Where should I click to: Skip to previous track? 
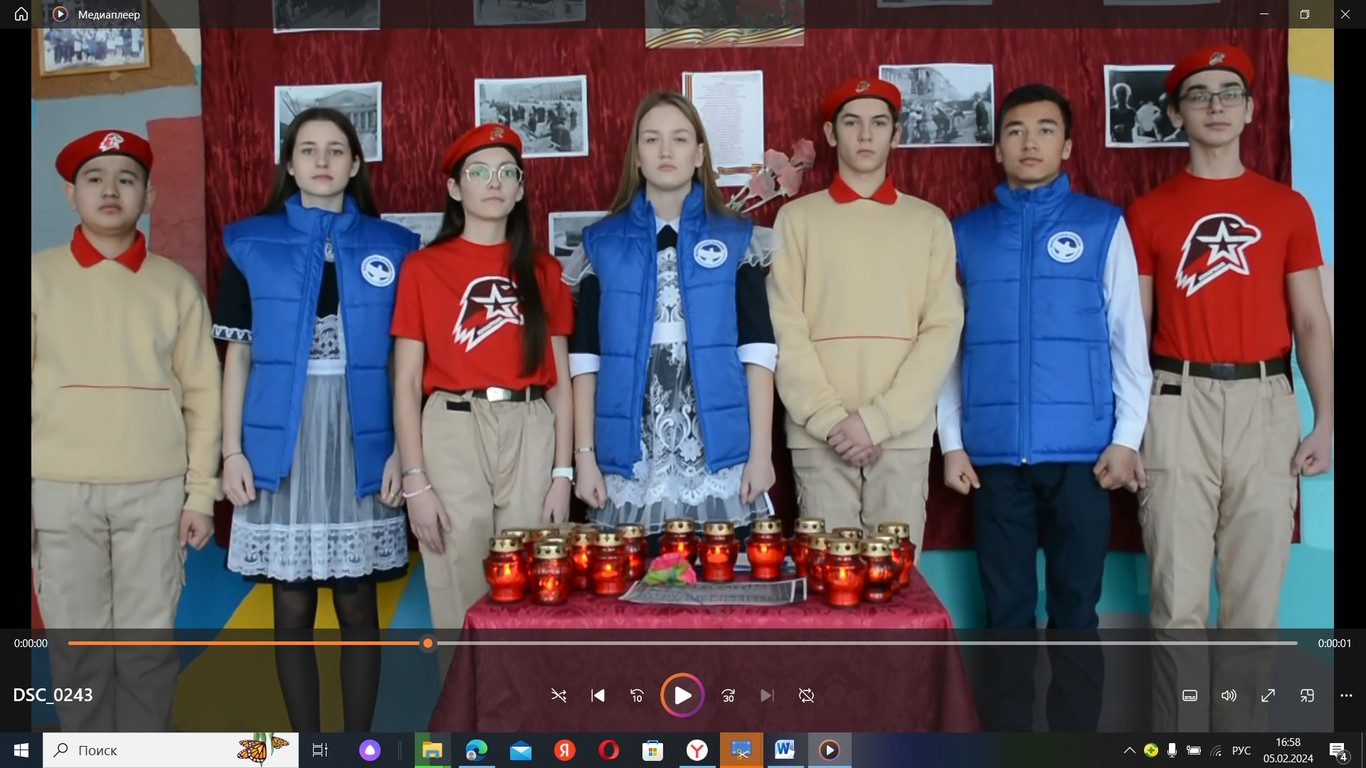tap(598, 696)
